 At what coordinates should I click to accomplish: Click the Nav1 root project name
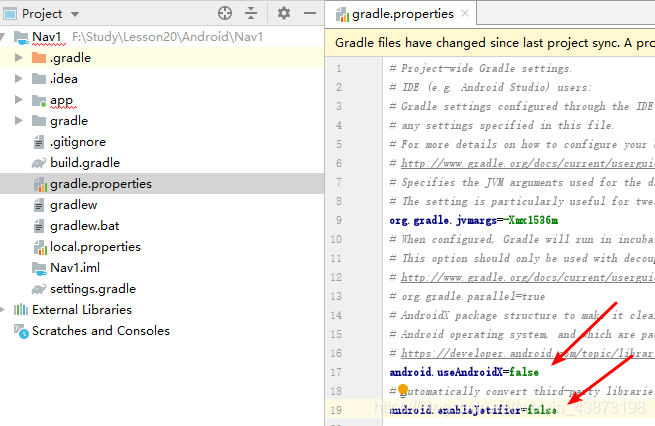(x=47, y=37)
